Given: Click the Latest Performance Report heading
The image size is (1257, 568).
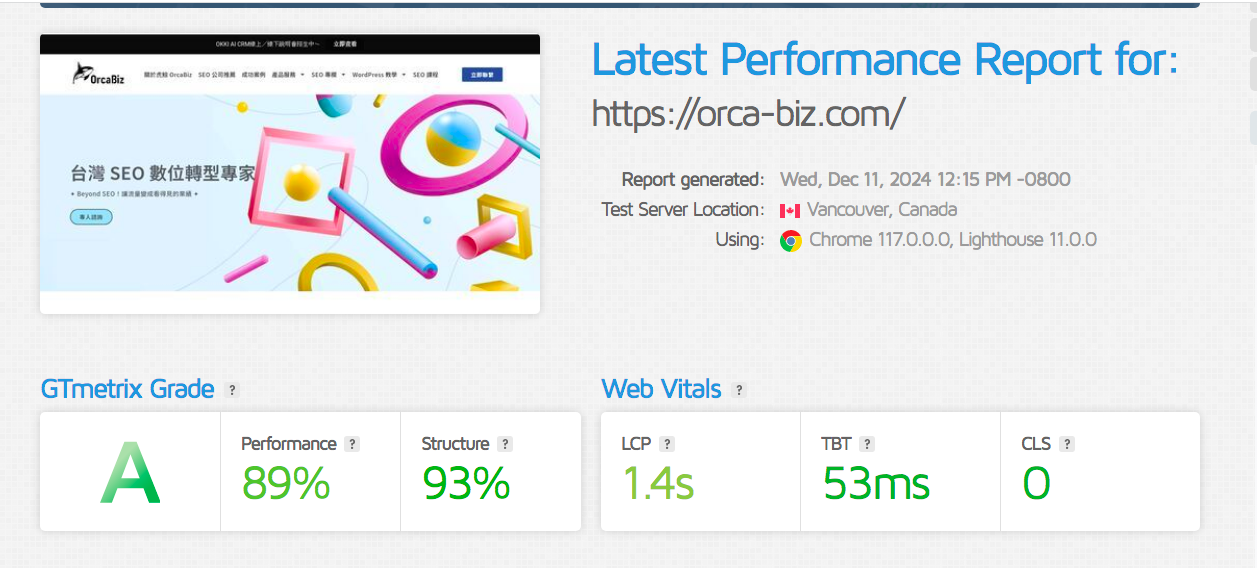Looking at the screenshot, I should pyautogui.click(x=885, y=60).
